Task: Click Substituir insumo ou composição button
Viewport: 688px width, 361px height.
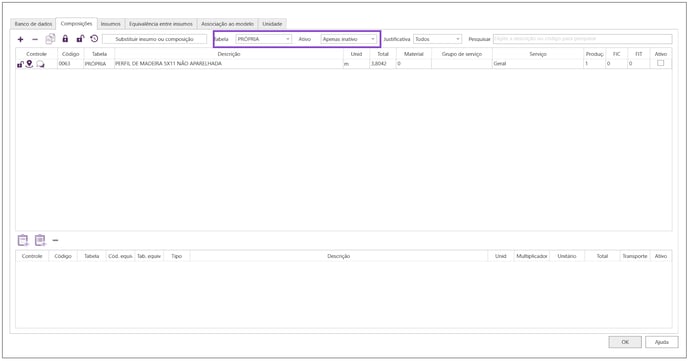Action: pos(154,39)
